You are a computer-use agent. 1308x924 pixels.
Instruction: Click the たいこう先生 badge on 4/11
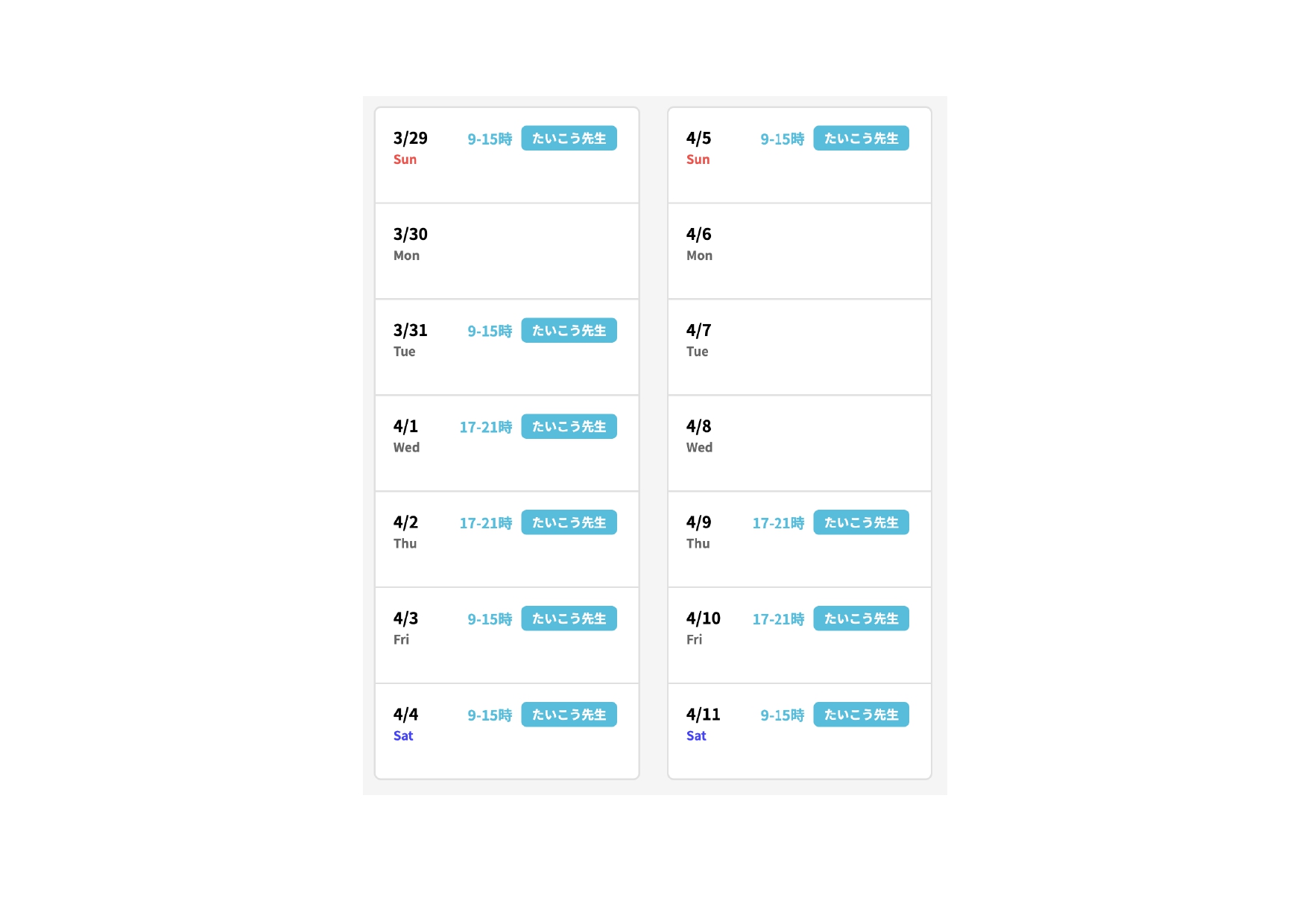click(861, 715)
